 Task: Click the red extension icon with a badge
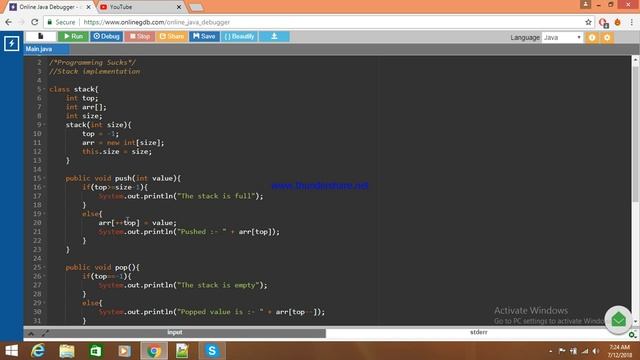click(604, 22)
